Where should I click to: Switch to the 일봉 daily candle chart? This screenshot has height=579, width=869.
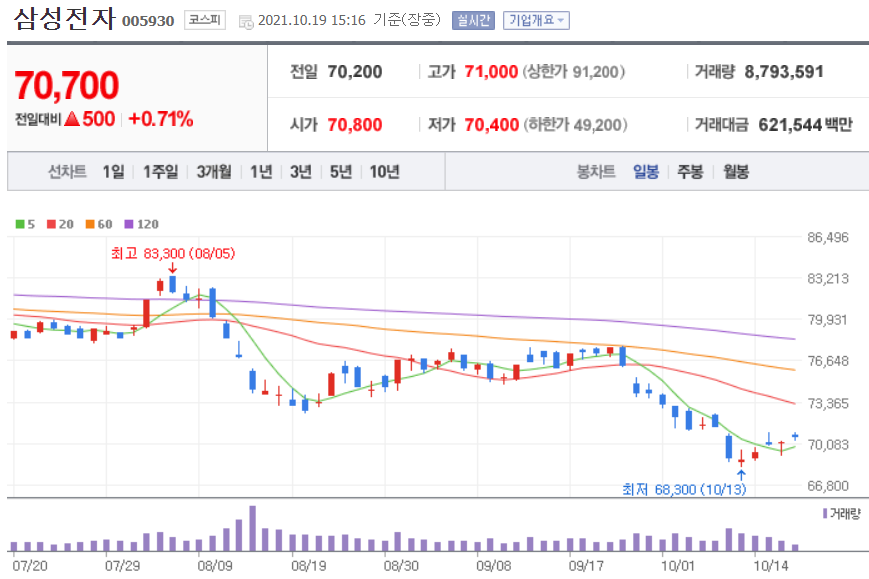(646, 172)
